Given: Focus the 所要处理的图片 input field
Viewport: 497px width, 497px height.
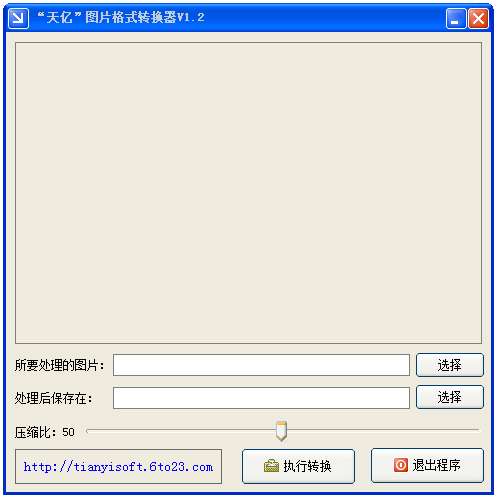Looking at the screenshot, I should pyautogui.click(x=261, y=365).
